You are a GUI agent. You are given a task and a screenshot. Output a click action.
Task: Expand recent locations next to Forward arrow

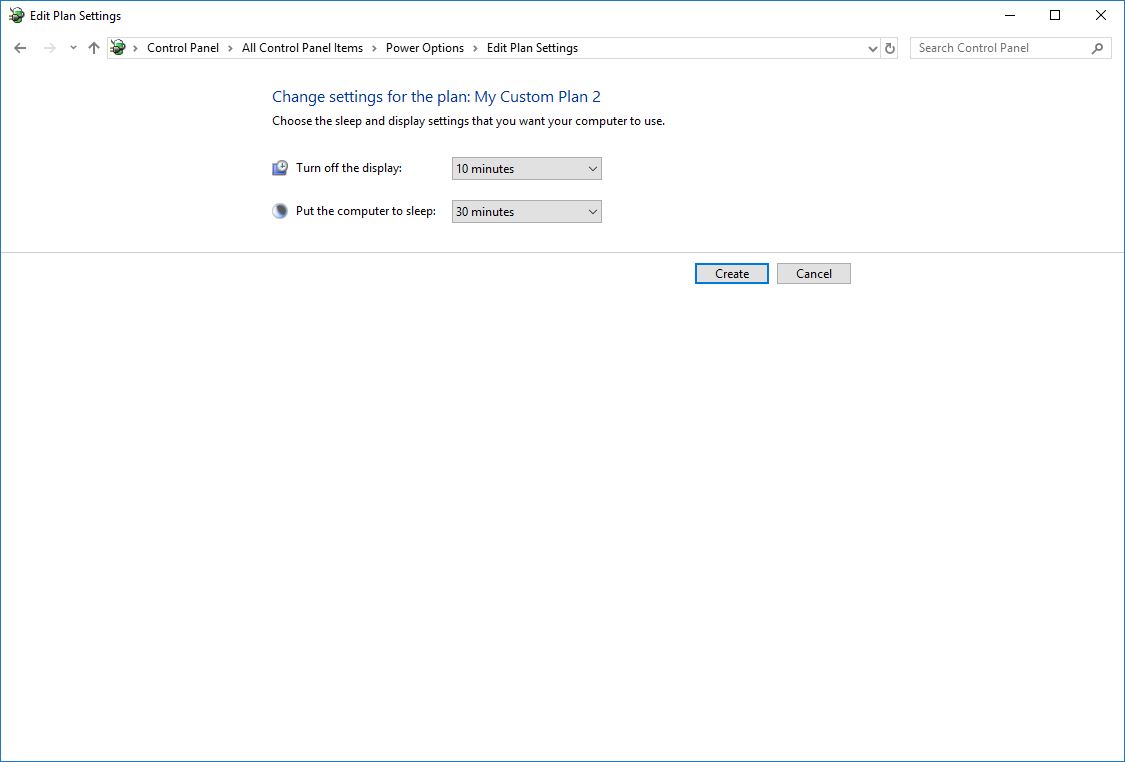tap(71, 47)
